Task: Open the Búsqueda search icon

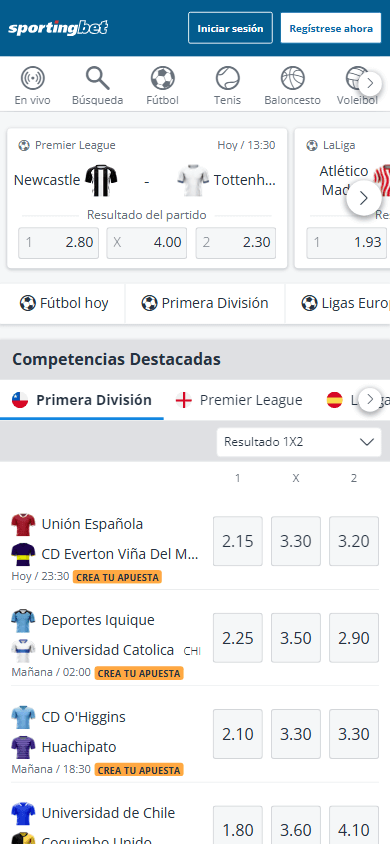Action: [97, 79]
